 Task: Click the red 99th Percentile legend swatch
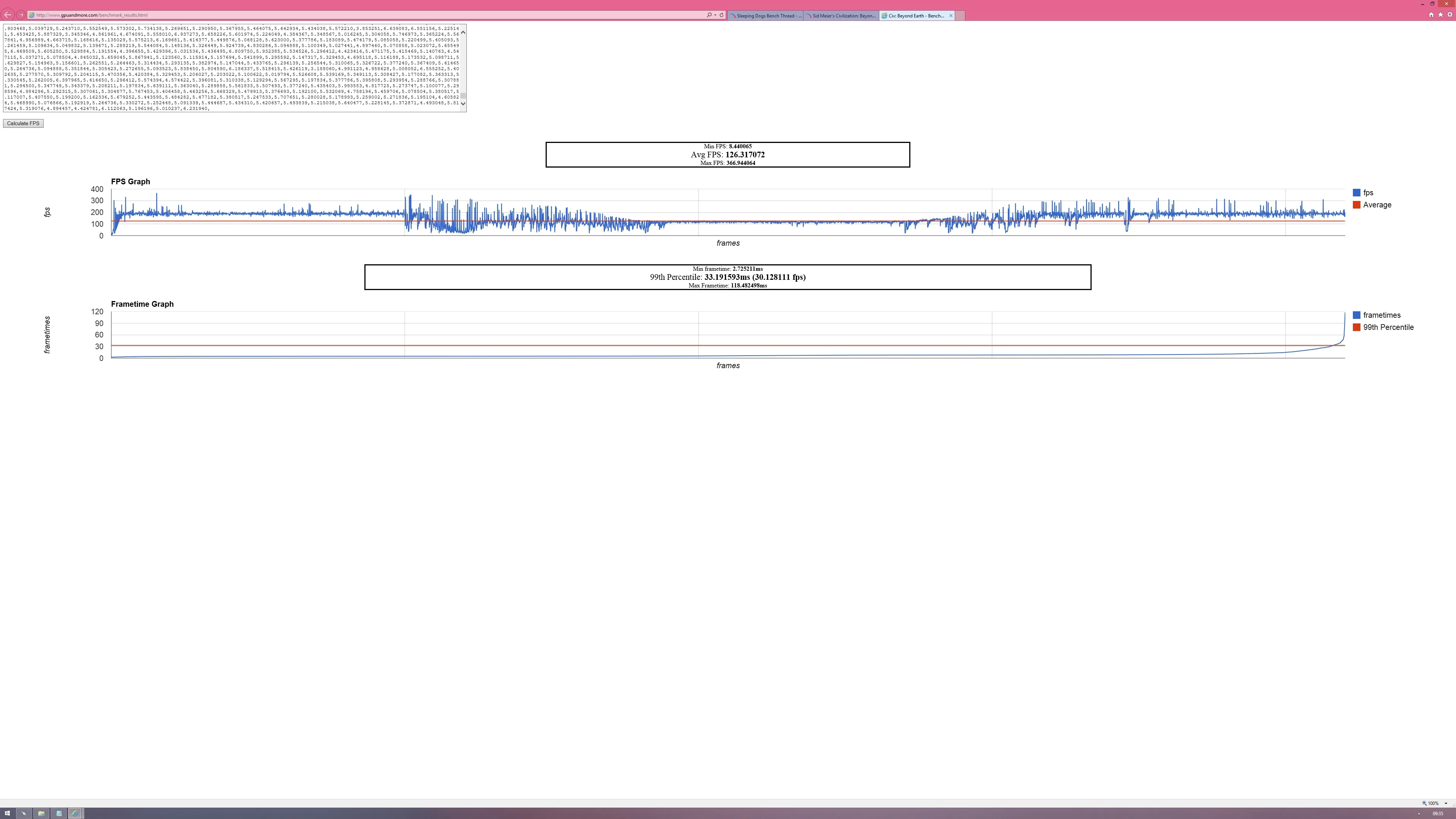point(1356,327)
